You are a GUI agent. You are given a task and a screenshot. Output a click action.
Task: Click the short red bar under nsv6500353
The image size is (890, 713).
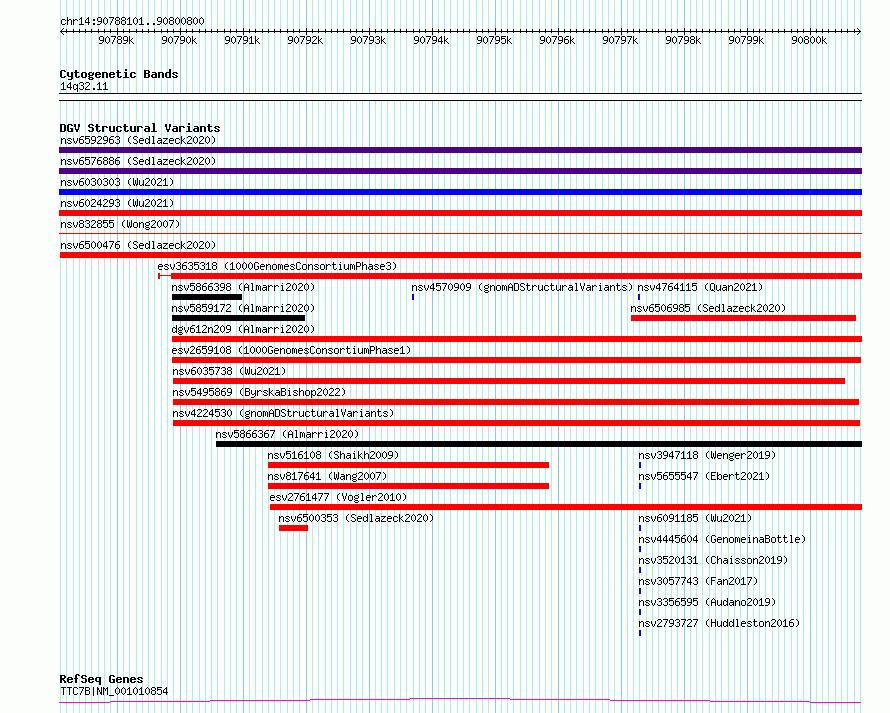(293, 528)
